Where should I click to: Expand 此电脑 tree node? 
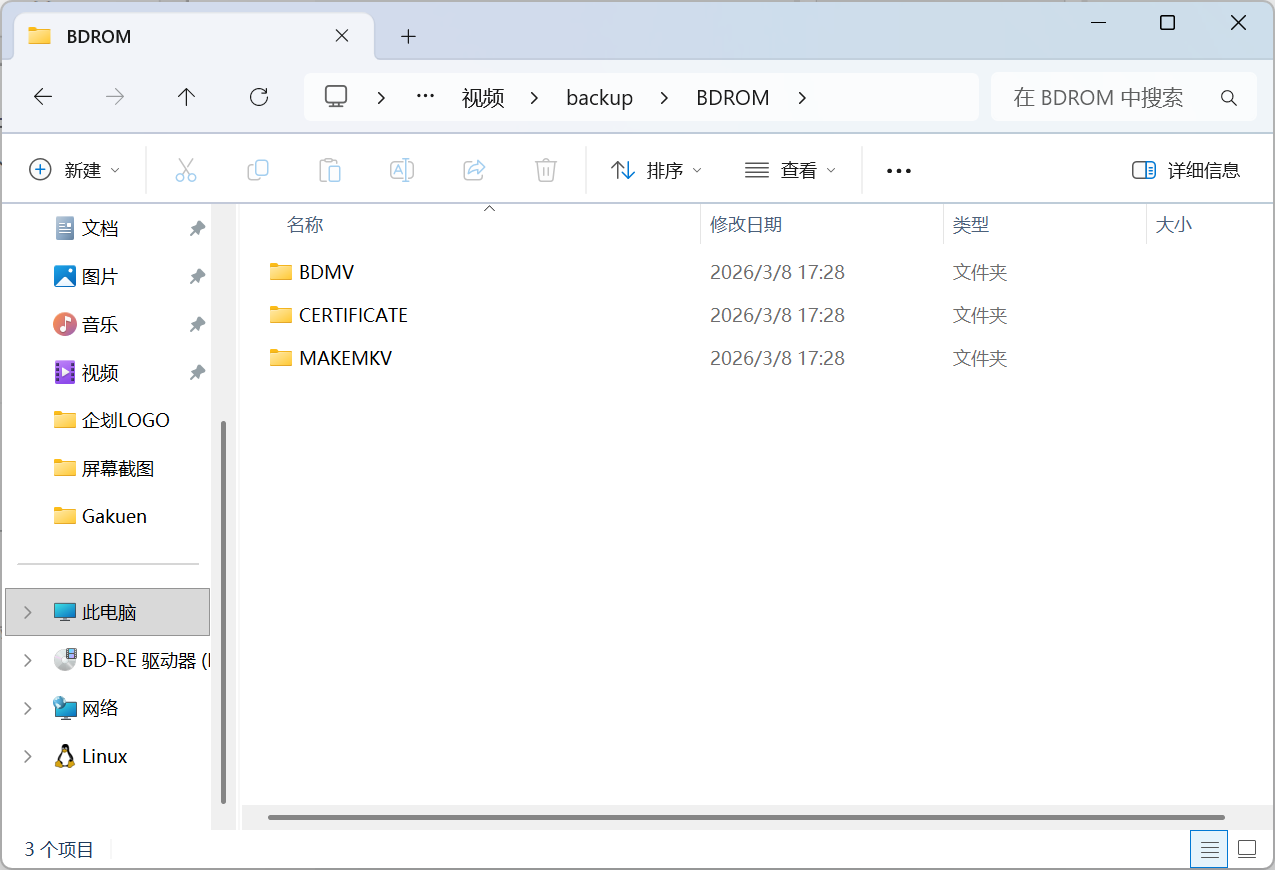tap(28, 612)
